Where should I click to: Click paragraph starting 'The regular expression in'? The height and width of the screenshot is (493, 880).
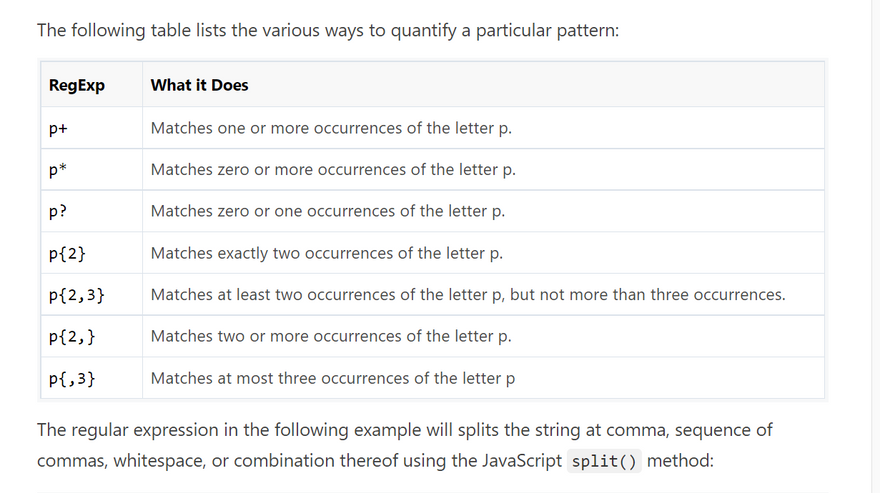pyautogui.click(x=404, y=431)
